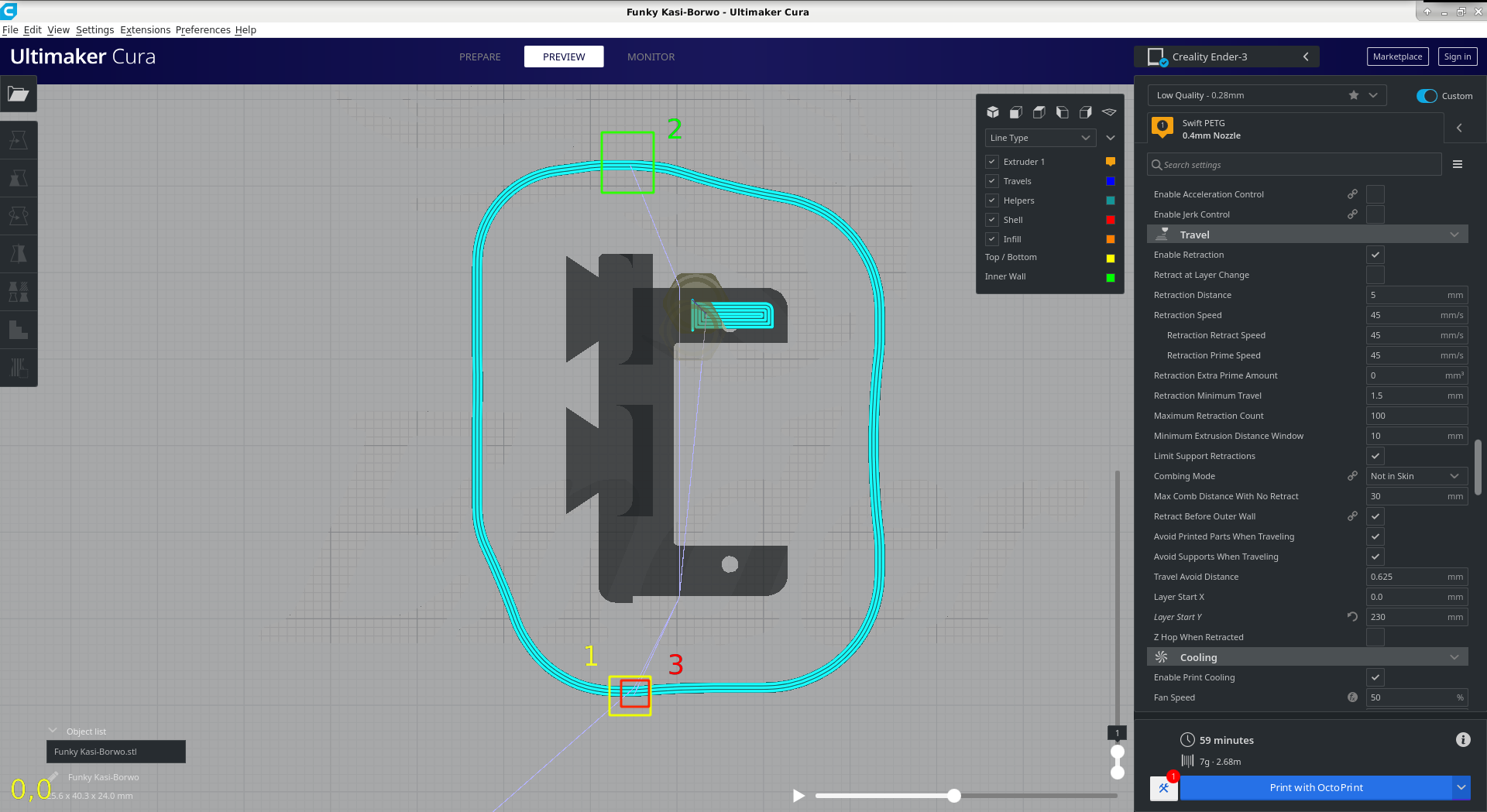This screenshot has height=812, width=1487.
Task: Click the Swift PETG extruder icon
Action: tap(1162, 126)
